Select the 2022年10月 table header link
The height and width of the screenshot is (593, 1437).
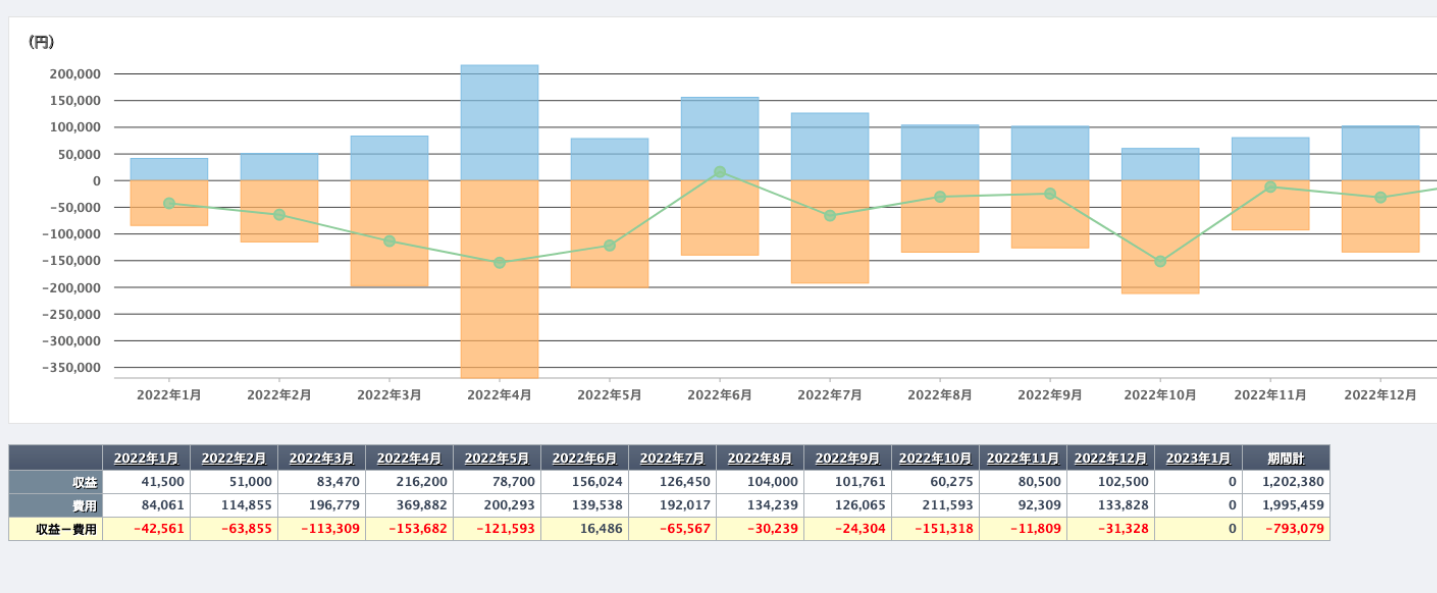(x=935, y=458)
